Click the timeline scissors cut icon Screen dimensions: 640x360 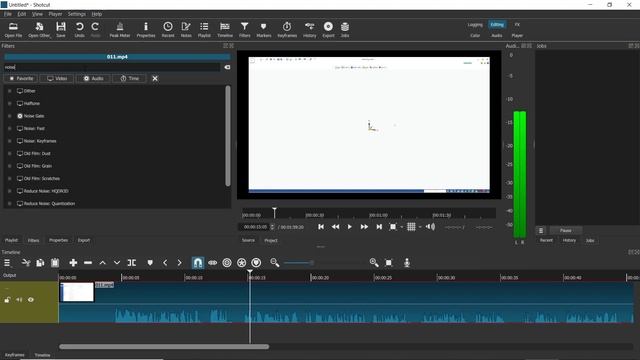coord(26,262)
